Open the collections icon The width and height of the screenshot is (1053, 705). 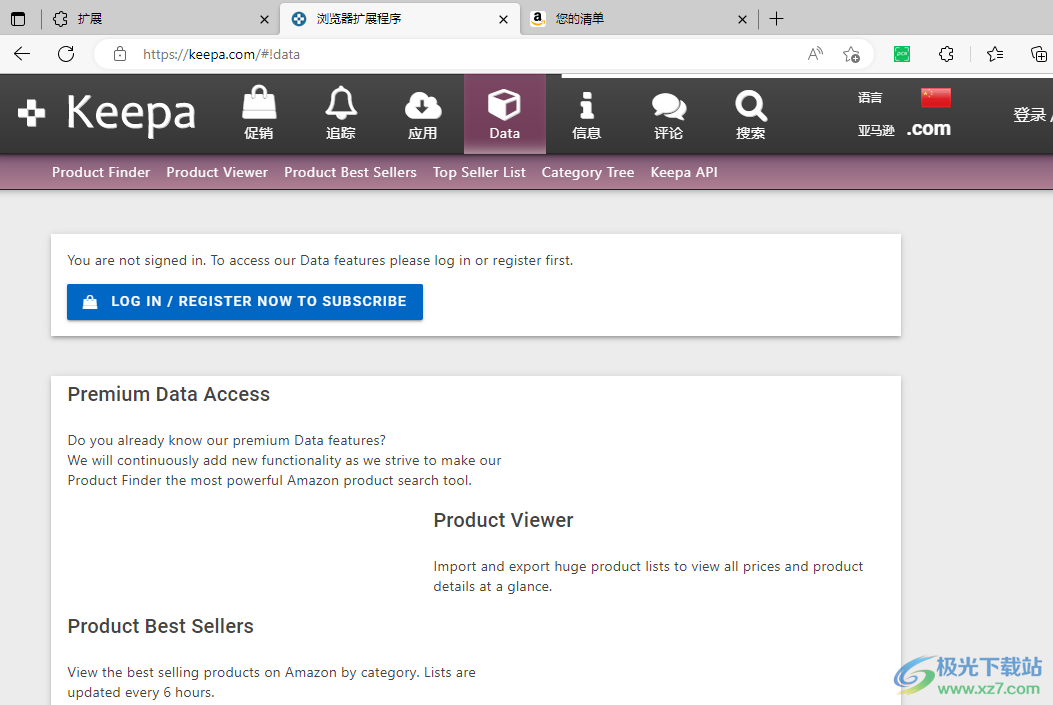[x=1038, y=54]
